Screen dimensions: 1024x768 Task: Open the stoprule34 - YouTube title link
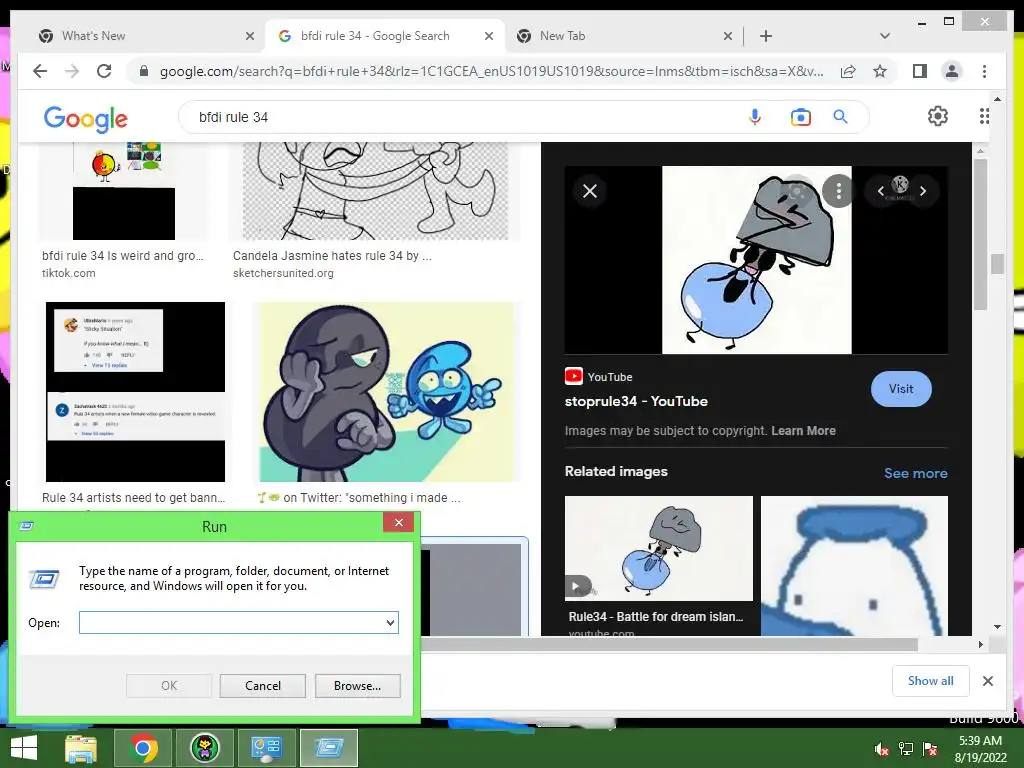tap(636, 401)
